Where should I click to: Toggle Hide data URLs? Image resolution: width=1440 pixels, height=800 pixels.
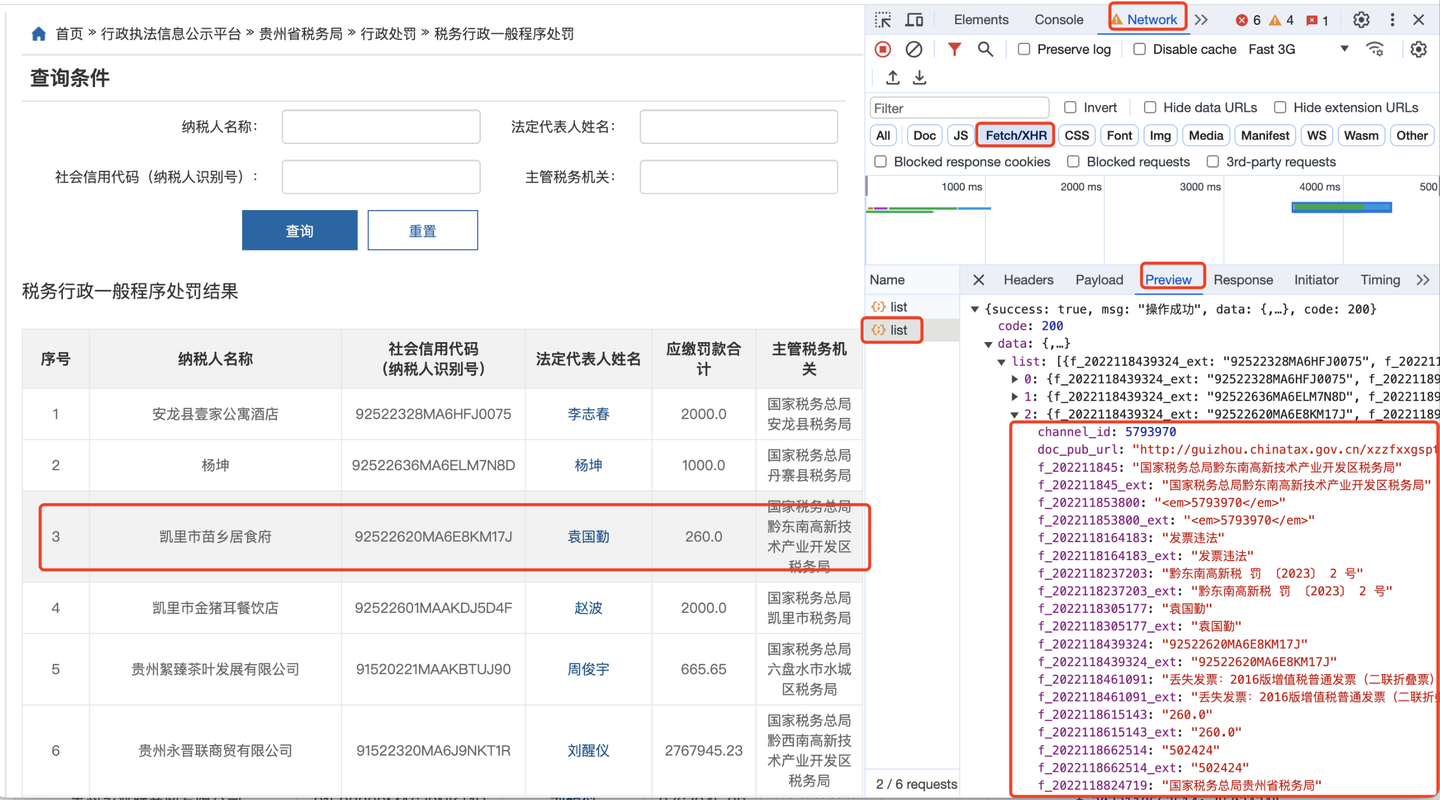click(x=1150, y=107)
